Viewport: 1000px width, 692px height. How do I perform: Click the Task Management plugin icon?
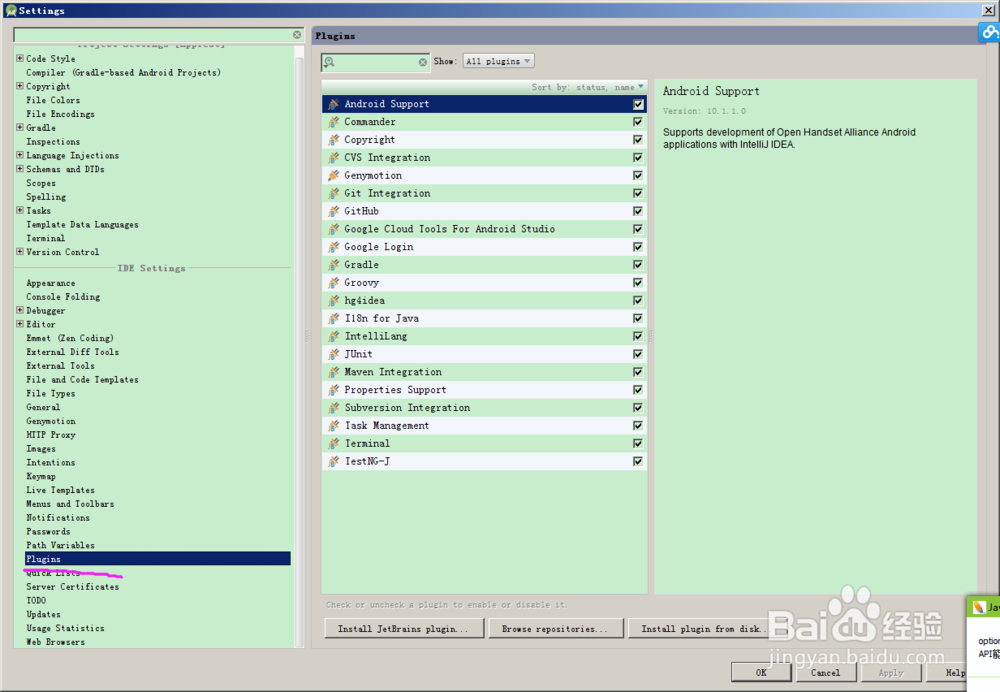333,425
